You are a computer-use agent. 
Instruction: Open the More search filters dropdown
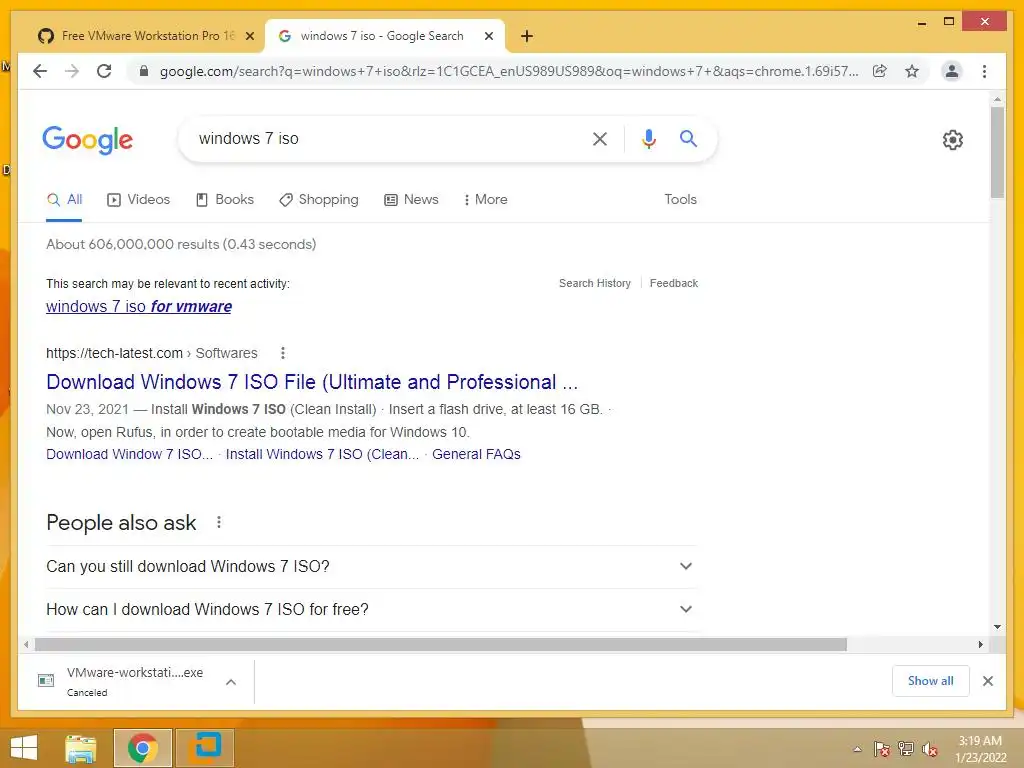coord(485,199)
